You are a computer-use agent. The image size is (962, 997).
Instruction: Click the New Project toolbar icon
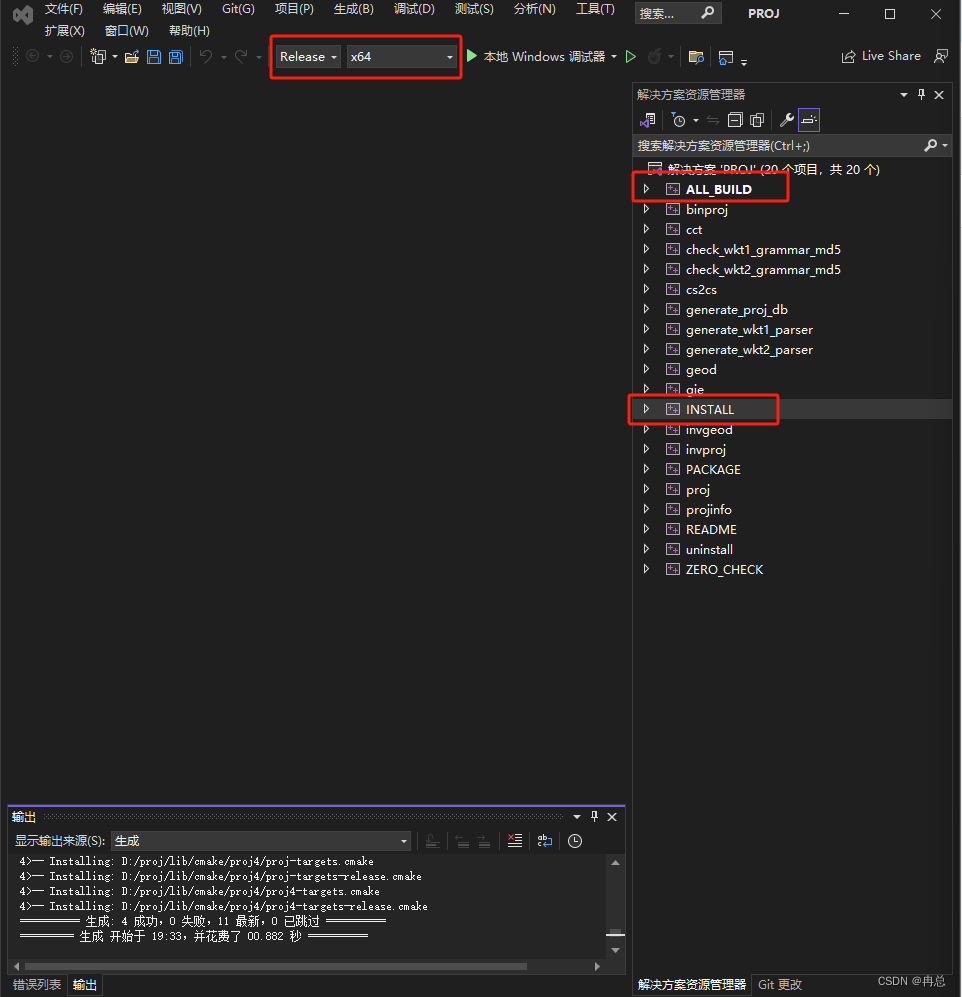tap(97, 57)
